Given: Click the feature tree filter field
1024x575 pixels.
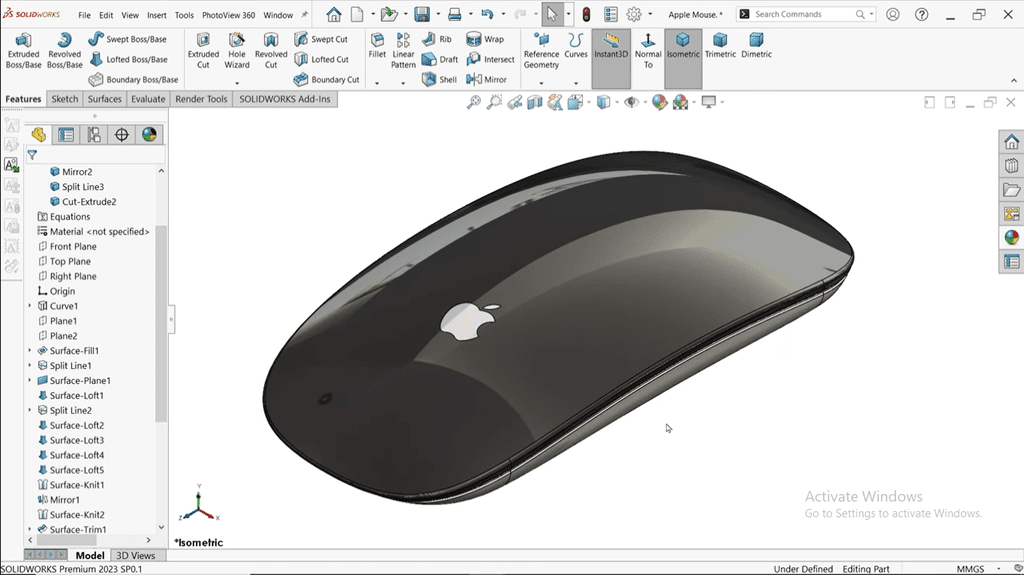Looking at the screenshot, I should tap(95, 156).
